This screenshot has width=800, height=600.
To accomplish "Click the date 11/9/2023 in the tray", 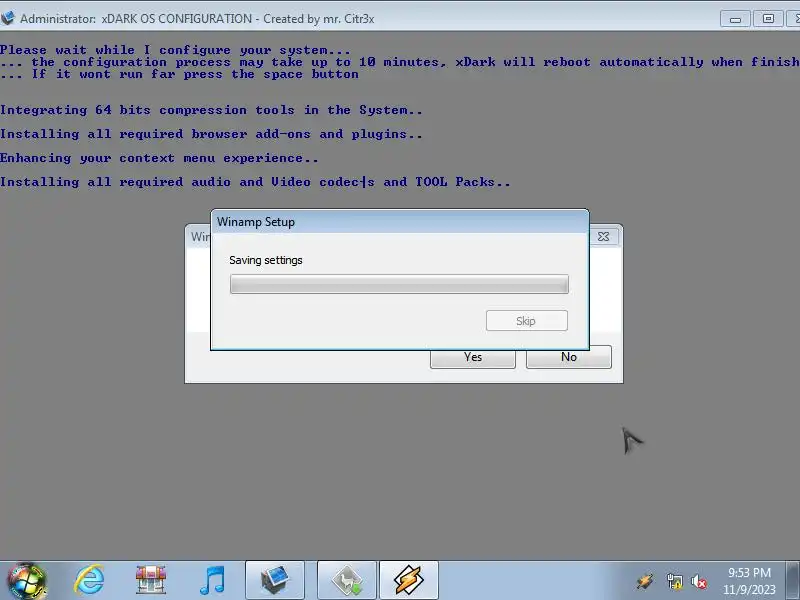I will pos(749,590).
